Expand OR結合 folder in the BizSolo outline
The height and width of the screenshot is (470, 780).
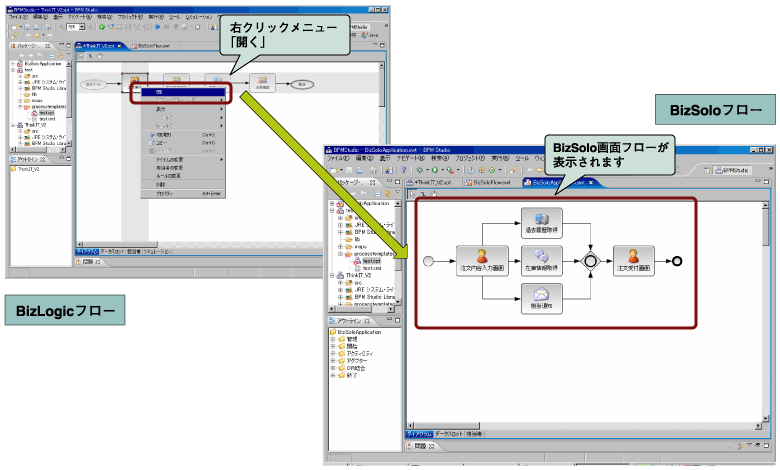pyautogui.click(x=333, y=368)
